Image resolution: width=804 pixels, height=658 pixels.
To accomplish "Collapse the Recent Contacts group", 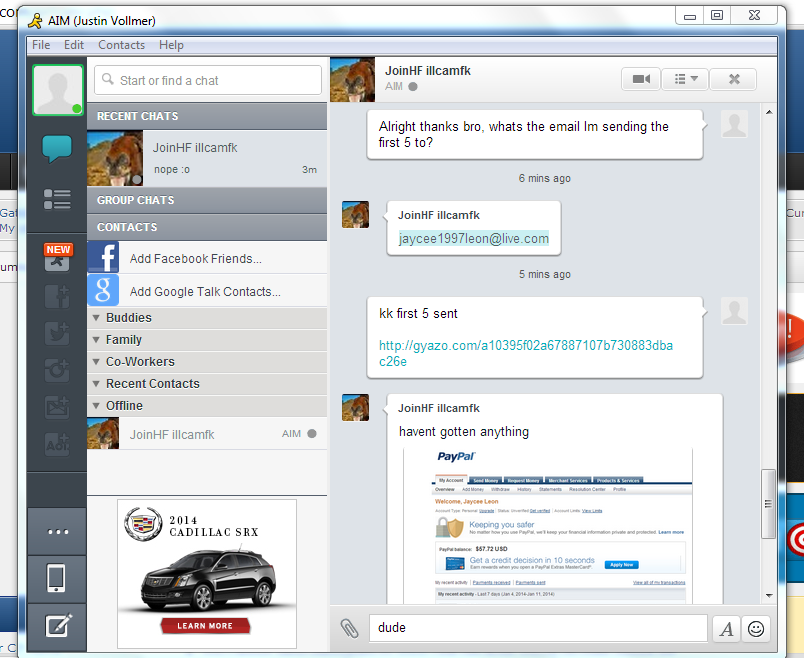I will pos(96,384).
